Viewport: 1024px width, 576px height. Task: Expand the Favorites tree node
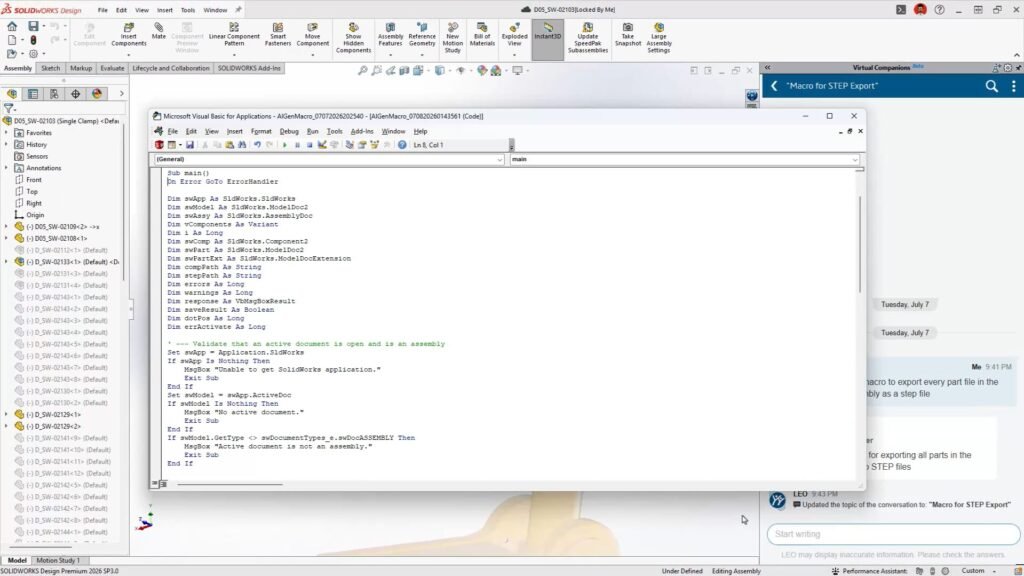tap(7, 133)
